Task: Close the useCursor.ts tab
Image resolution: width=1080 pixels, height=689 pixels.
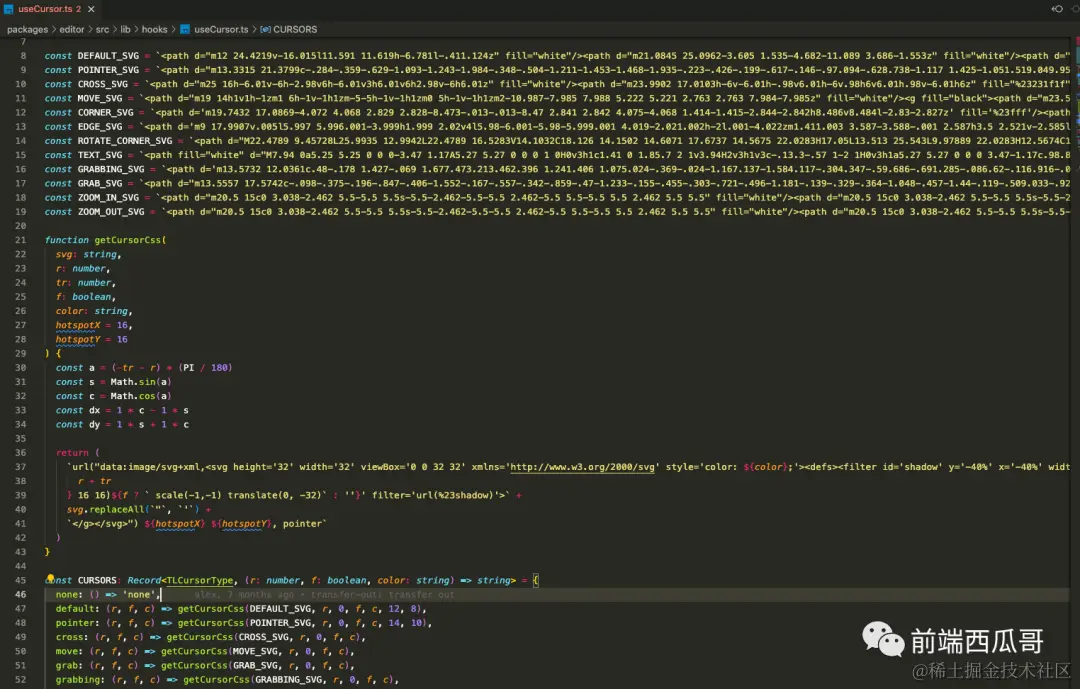Action: pyautogui.click(x=91, y=9)
